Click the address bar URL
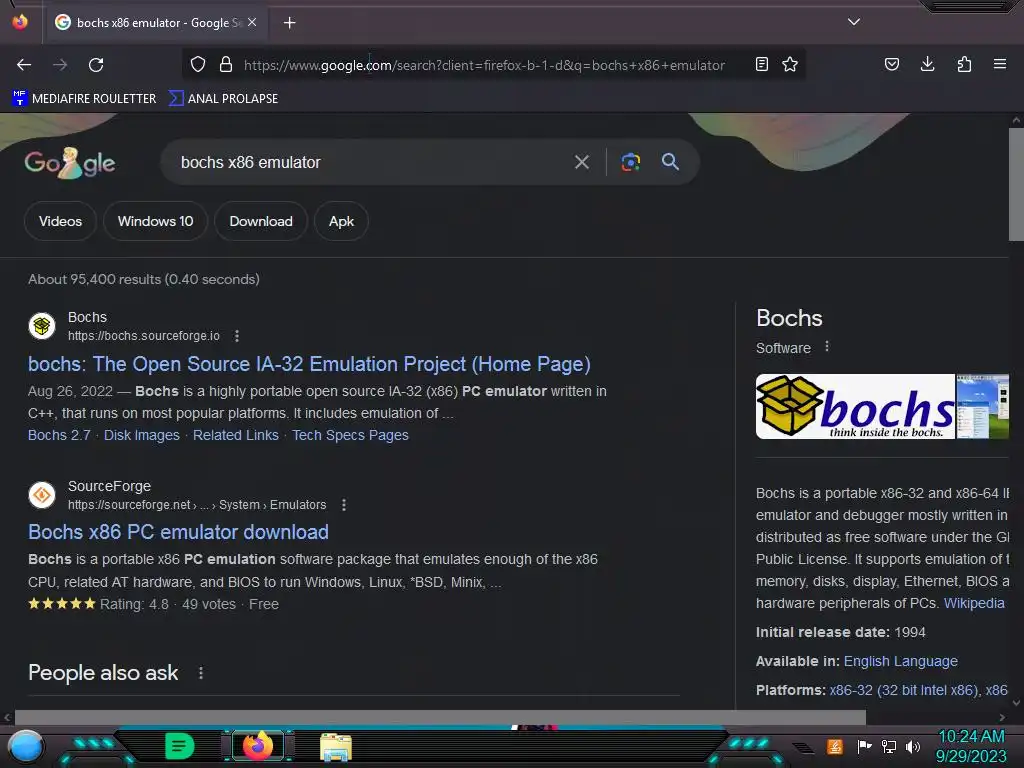This screenshot has width=1024, height=768. (x=484, y=65)
